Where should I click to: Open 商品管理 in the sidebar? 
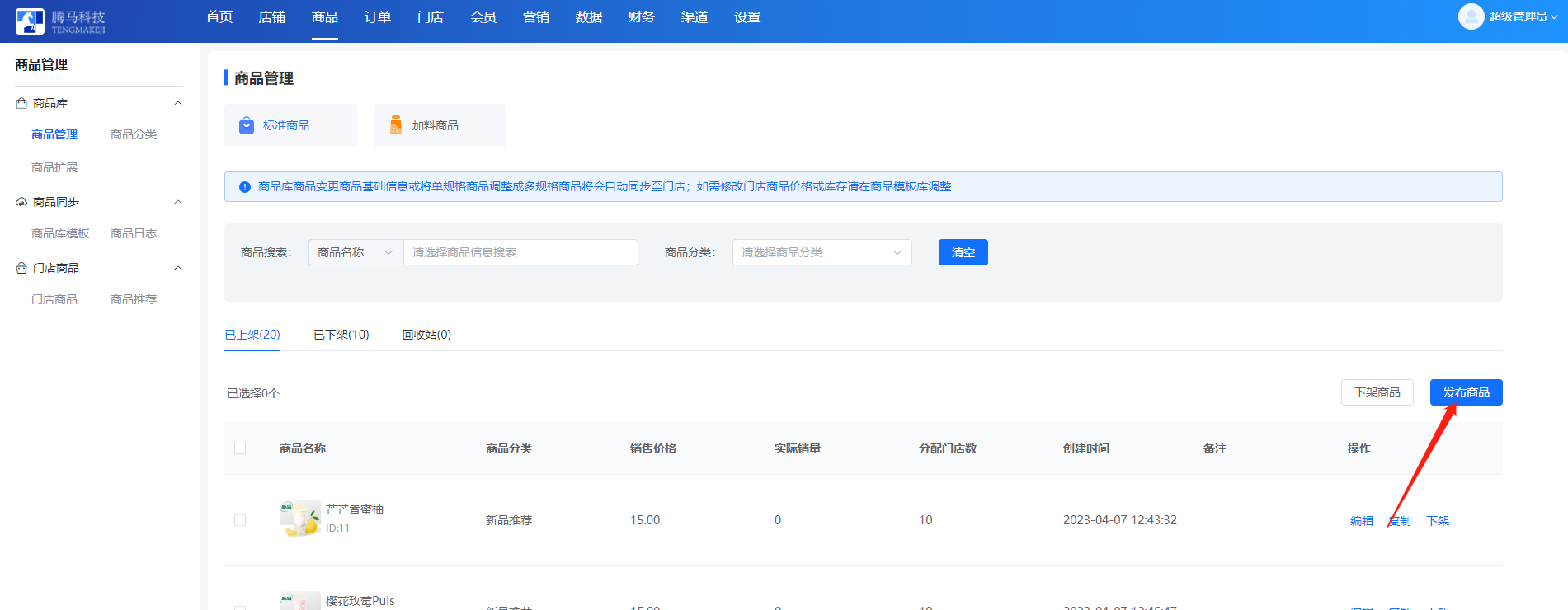click(54, 134)
